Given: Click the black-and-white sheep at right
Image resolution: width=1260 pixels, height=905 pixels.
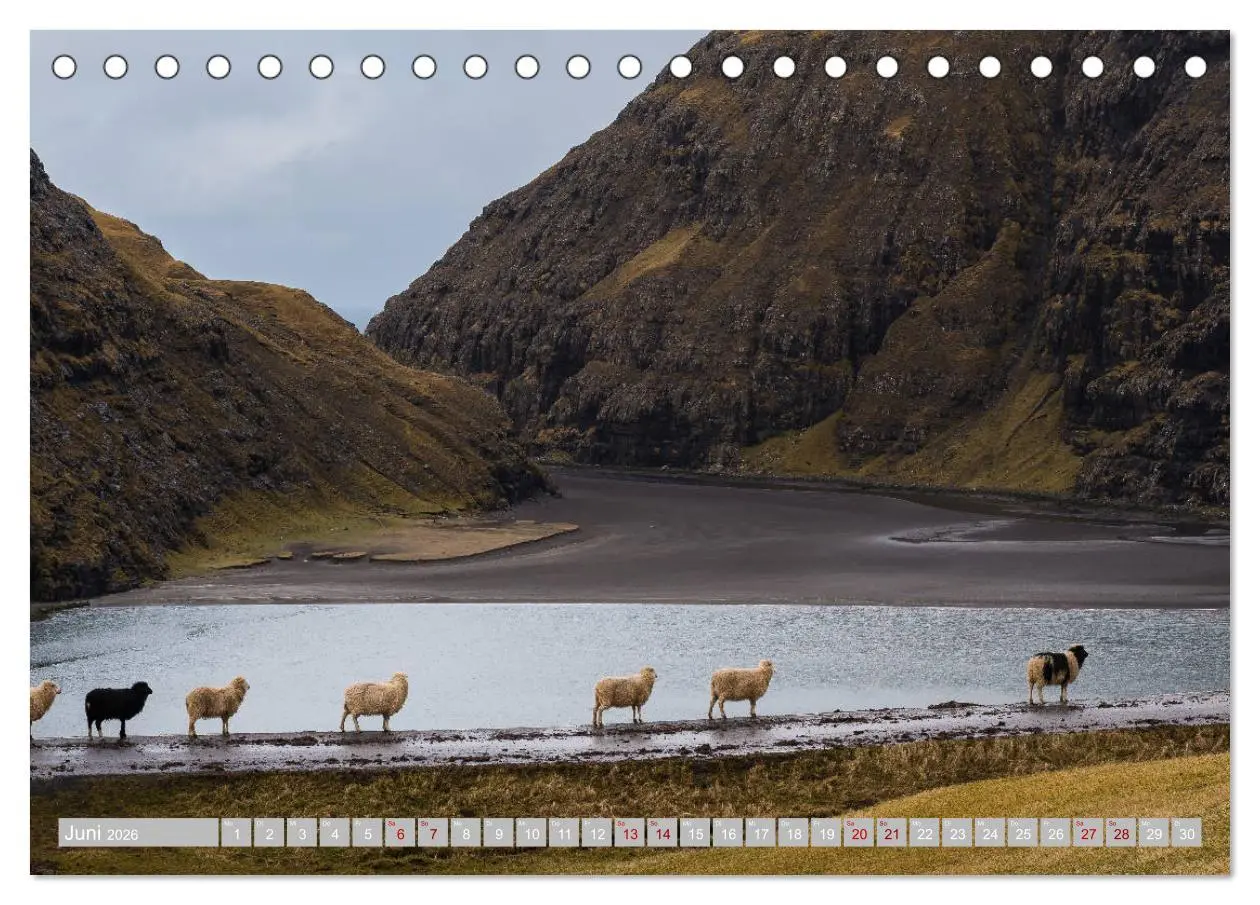Looking at the screenshot, I should pyautogui.click(x=1057, y=673).
